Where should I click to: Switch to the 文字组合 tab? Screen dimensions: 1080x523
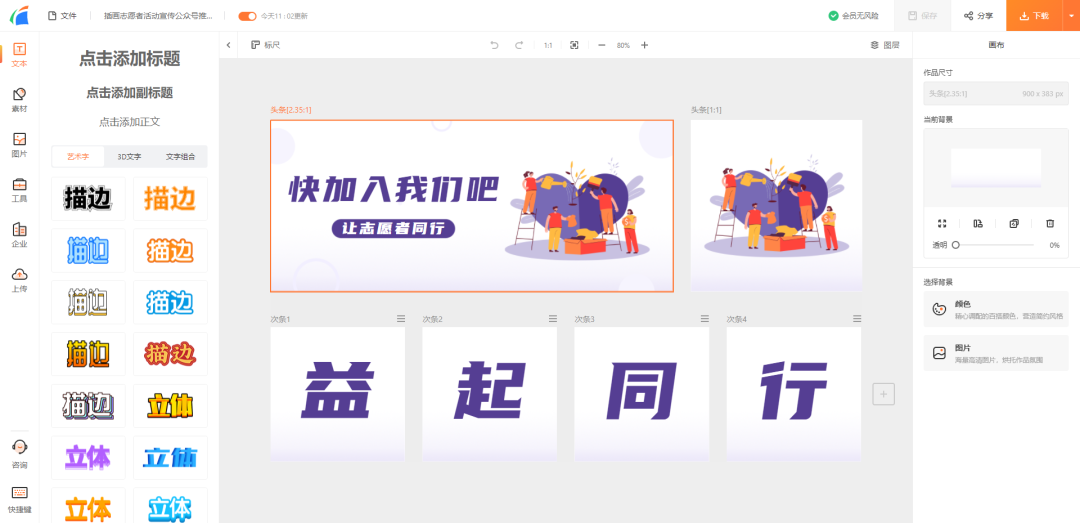pyautogui.click(x=180, y=156)
